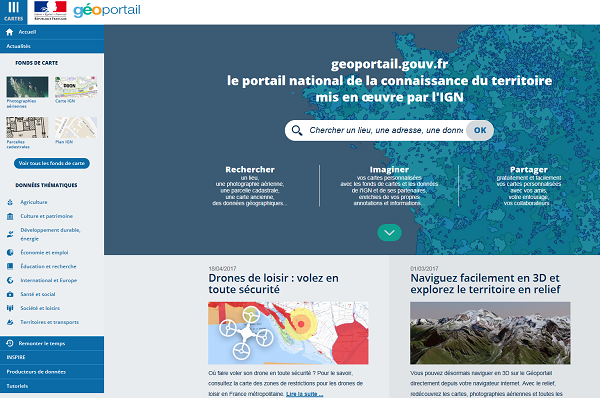Open the drone restriction map image
Screen dimensions: 600x398
288,333
